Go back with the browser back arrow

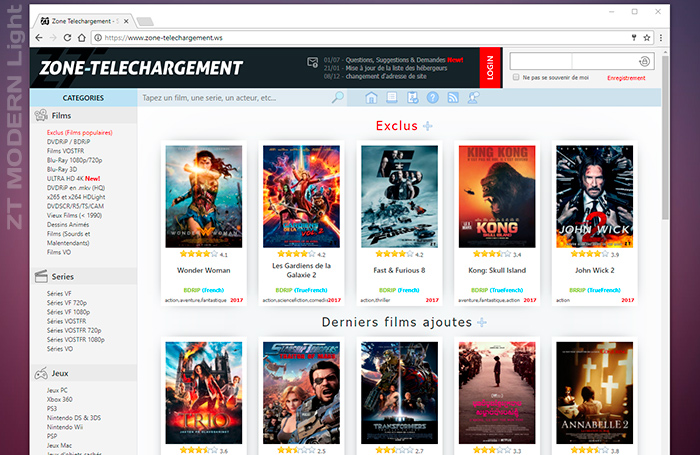point(39,38)
